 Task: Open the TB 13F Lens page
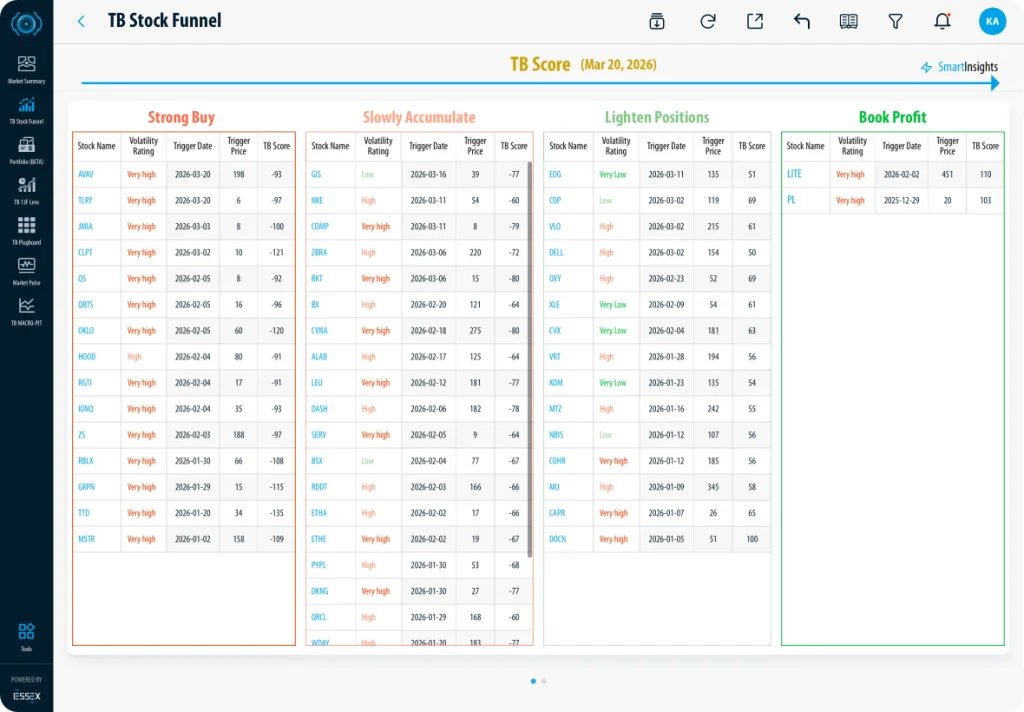click(x=26, y=190)
